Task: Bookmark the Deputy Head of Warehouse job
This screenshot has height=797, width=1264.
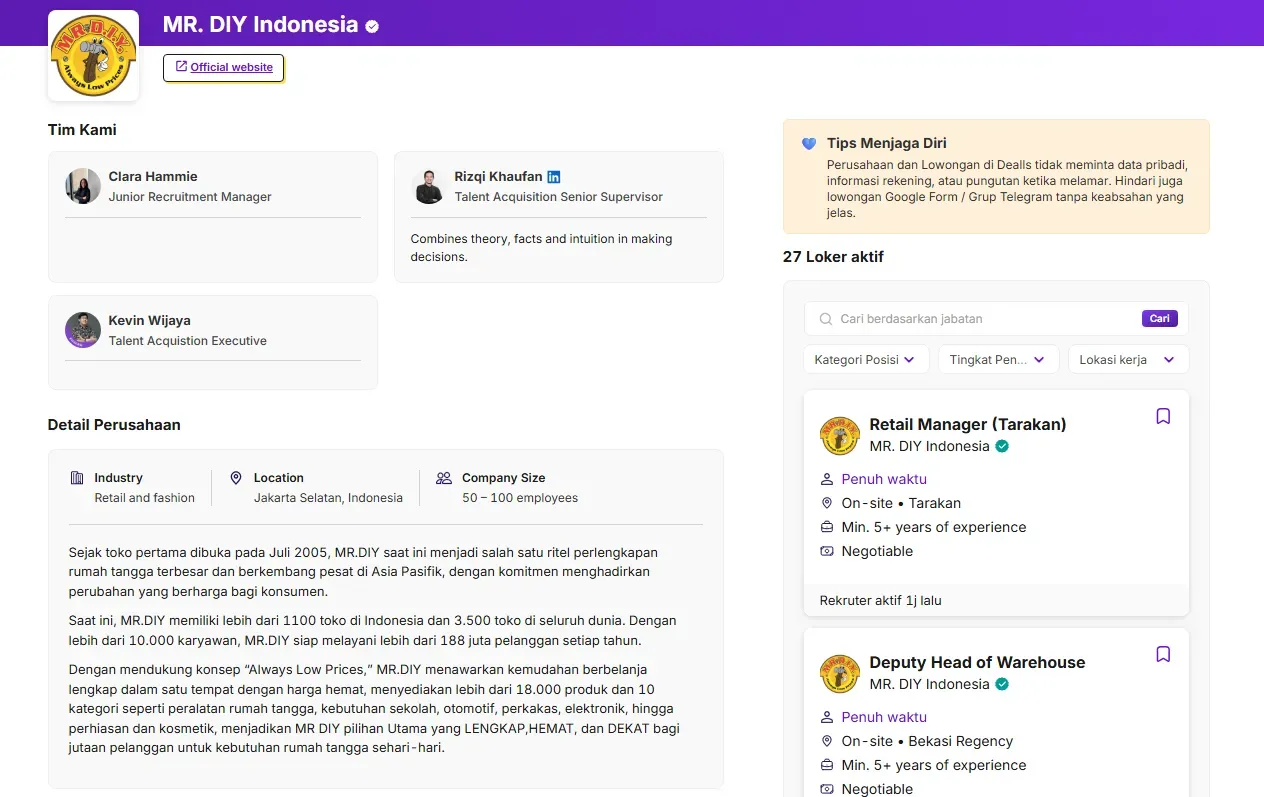Action: [x=1163, y=654]
